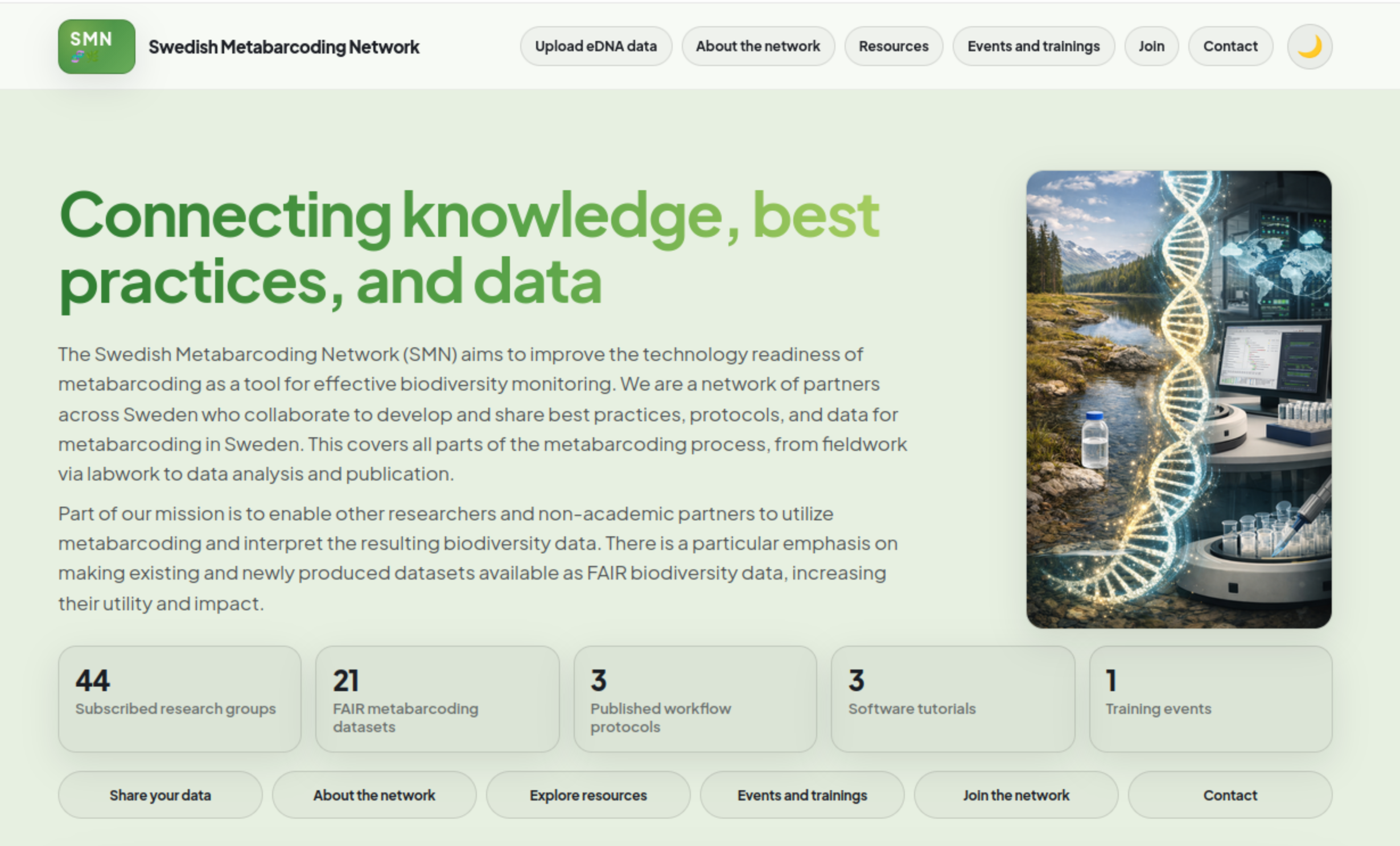Toggle dark mode with moon icon
This screenshot has height=846, width=1400.
click(x=1309, y=47)
